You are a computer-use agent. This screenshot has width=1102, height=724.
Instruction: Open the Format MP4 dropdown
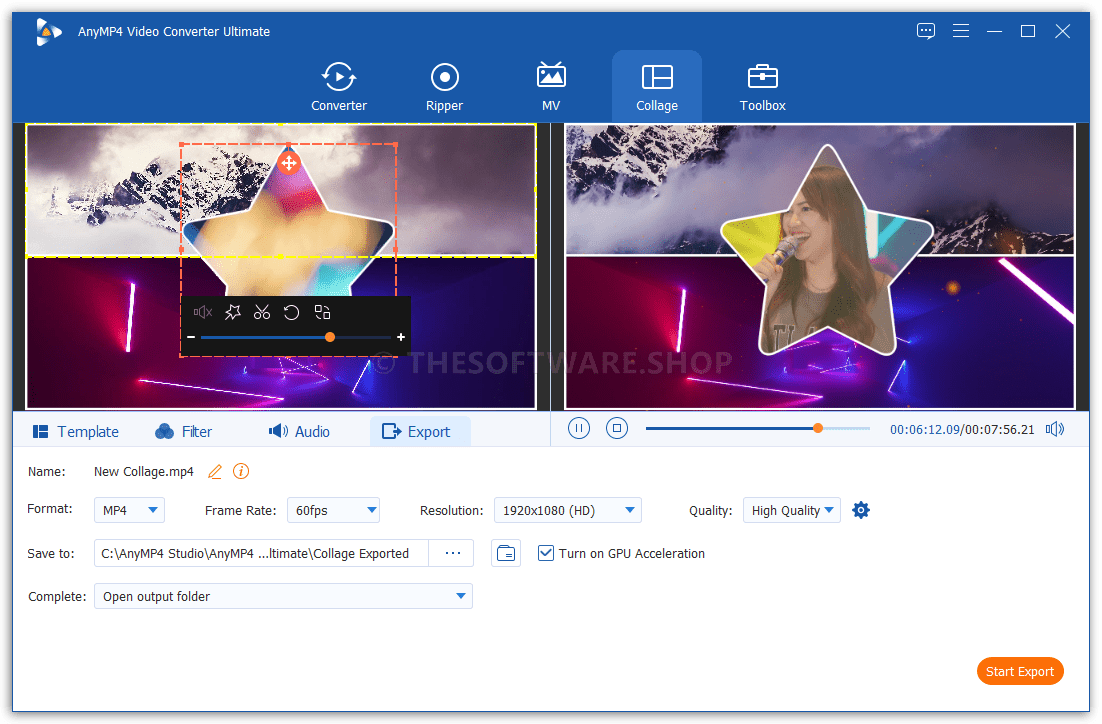(129, 510)
